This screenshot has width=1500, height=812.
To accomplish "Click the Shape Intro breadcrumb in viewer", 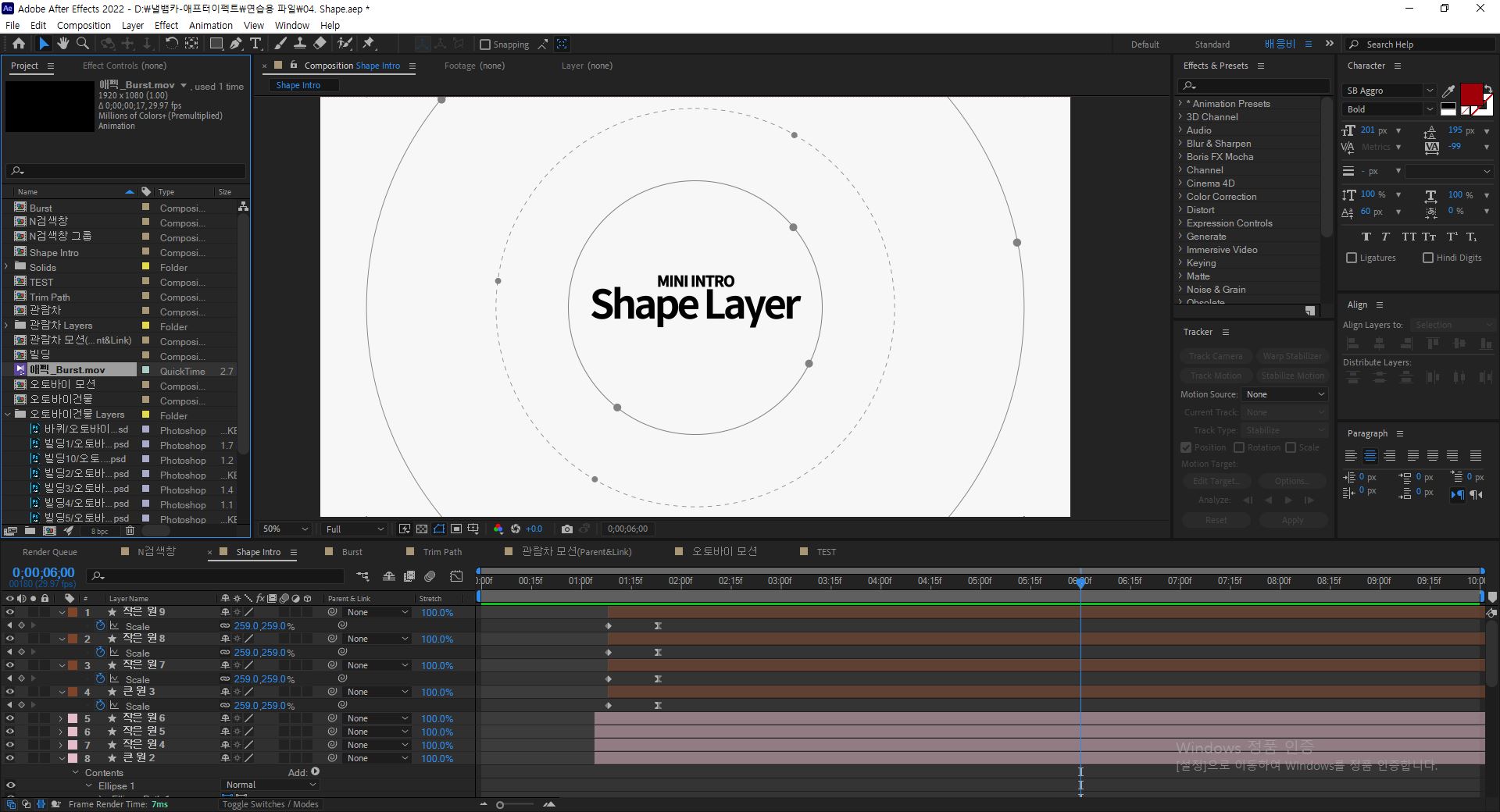I will point(298,85).
